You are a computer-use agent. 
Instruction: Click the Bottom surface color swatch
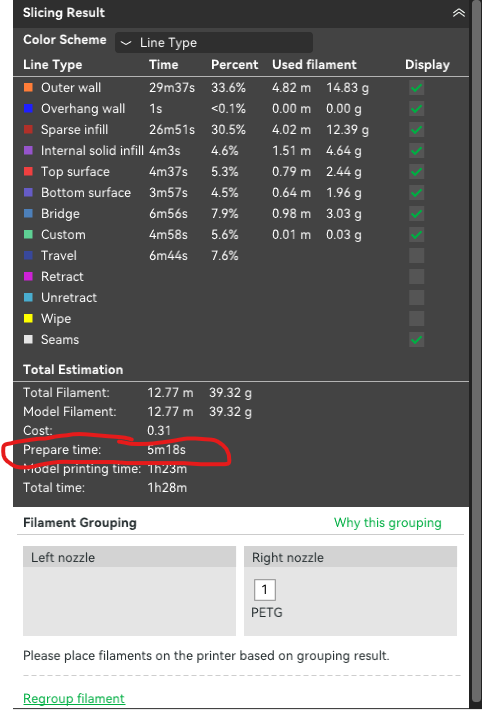pos(29,192)
